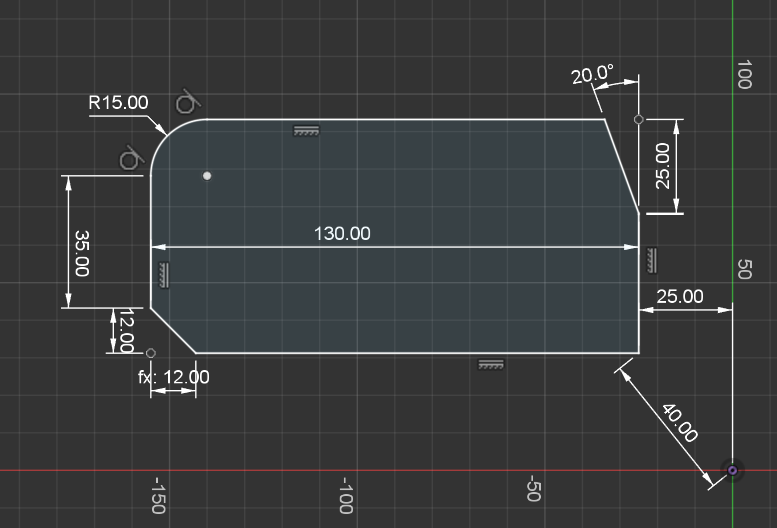Click the vertical constraint glyph on left edge
The width and height of the screenshot is (777, 528).
(163, 274)
